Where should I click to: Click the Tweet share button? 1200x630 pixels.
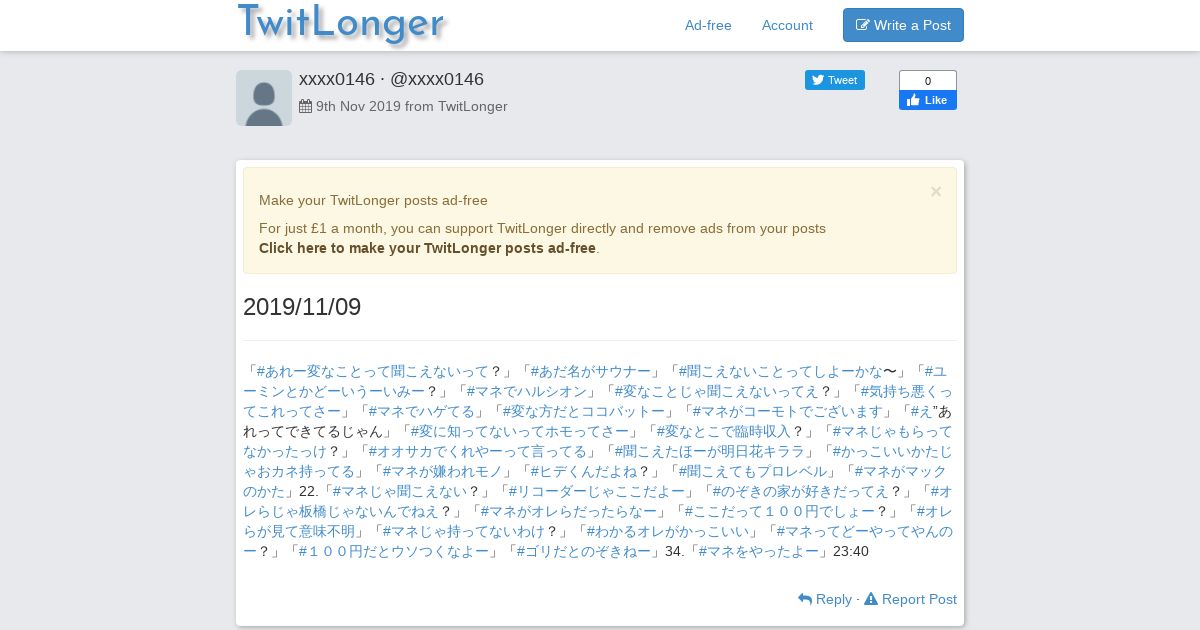point(835,80)
